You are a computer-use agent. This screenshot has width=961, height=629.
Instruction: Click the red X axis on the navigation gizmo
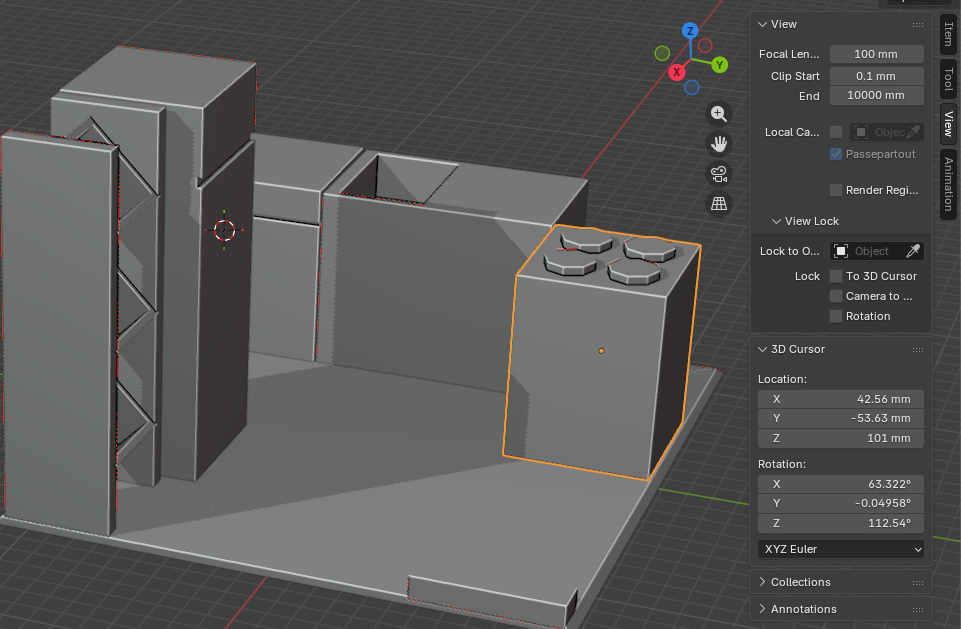pos(677,72)
